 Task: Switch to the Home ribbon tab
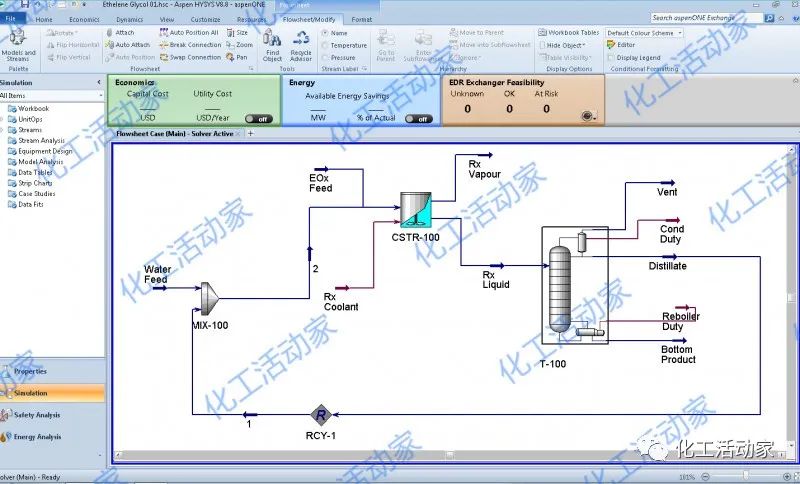click(44, 19)
